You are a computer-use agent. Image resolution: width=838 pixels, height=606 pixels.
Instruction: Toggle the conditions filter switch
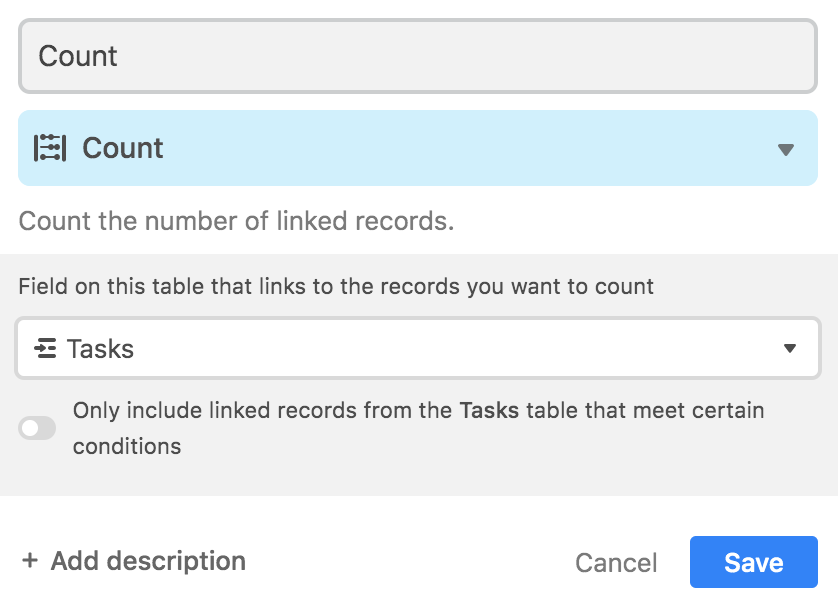click(x=37, y=428)
